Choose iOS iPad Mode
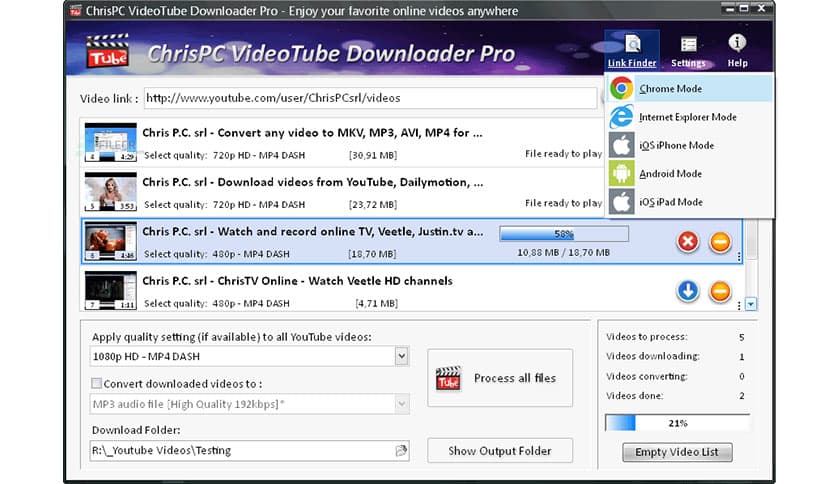This screenshot has height=484, width=836. pos(689,202)
